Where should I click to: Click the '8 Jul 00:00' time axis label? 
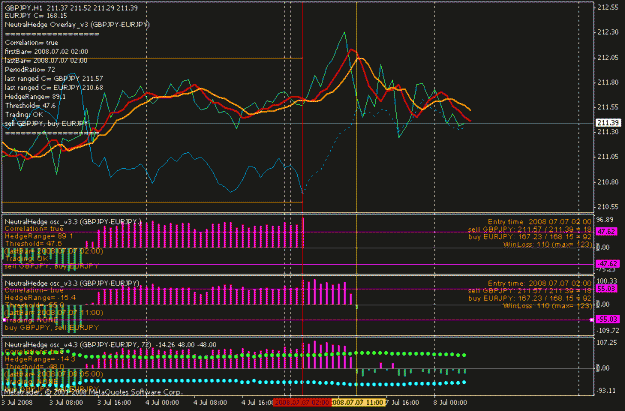[450, 402]
